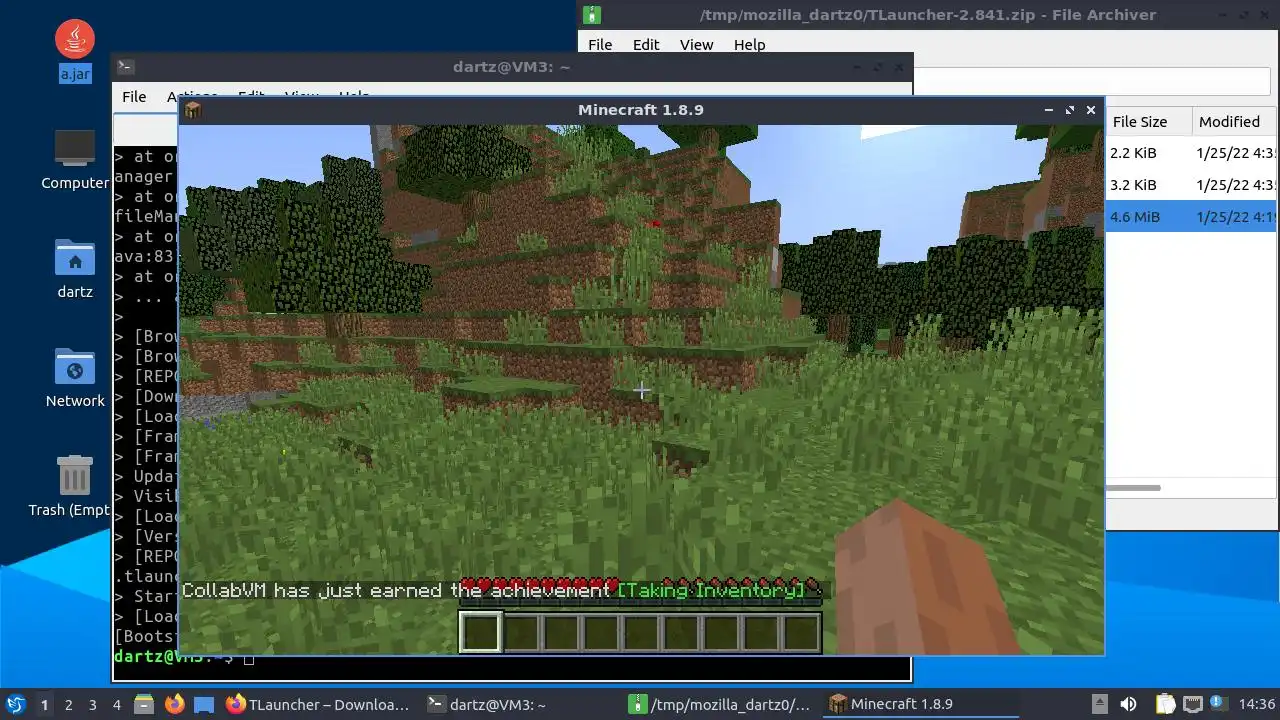1280x720 pixels.
Task: Click the File Archiver location input field
Action: (1092, 82)
